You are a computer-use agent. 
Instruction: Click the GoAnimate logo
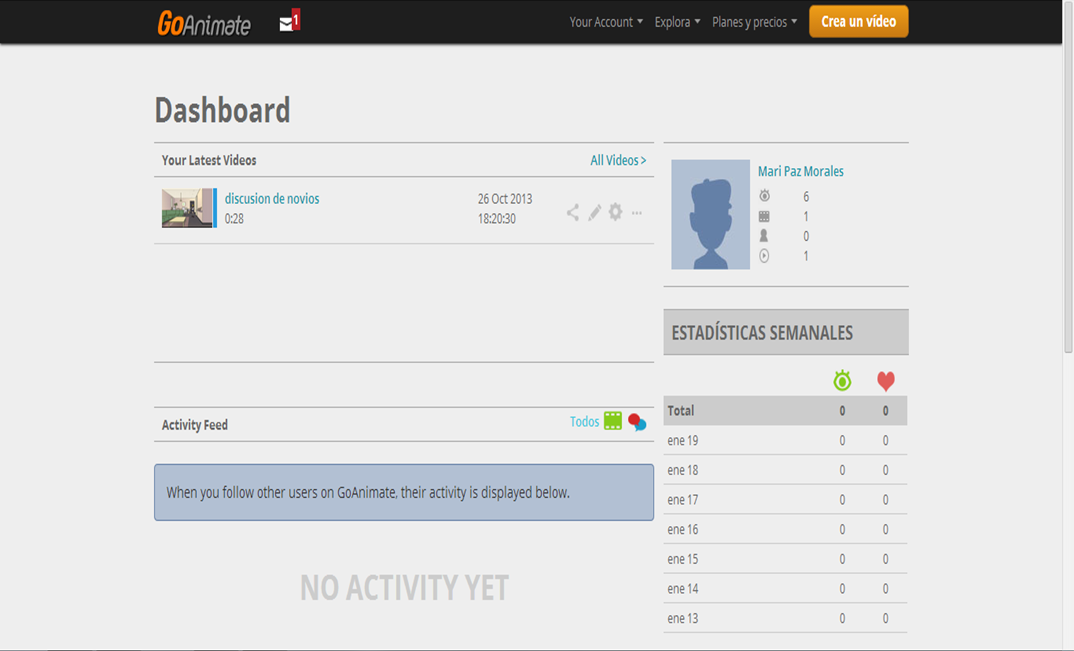[204, 23]
